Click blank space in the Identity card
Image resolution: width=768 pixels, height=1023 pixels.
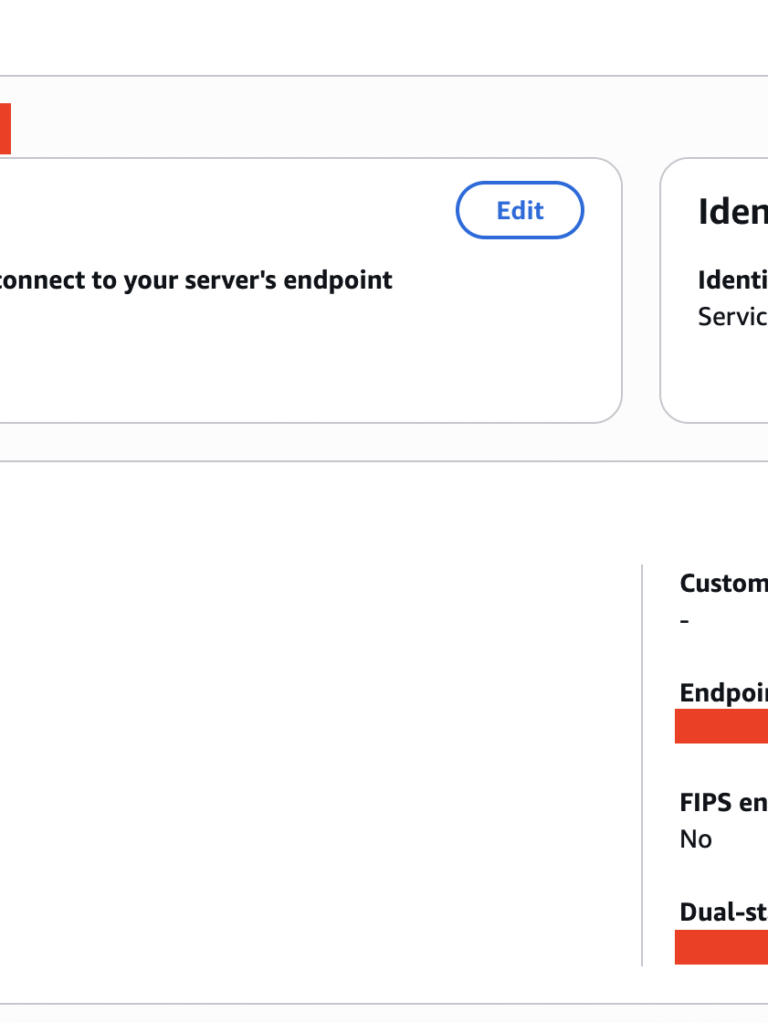coord(720,380)
